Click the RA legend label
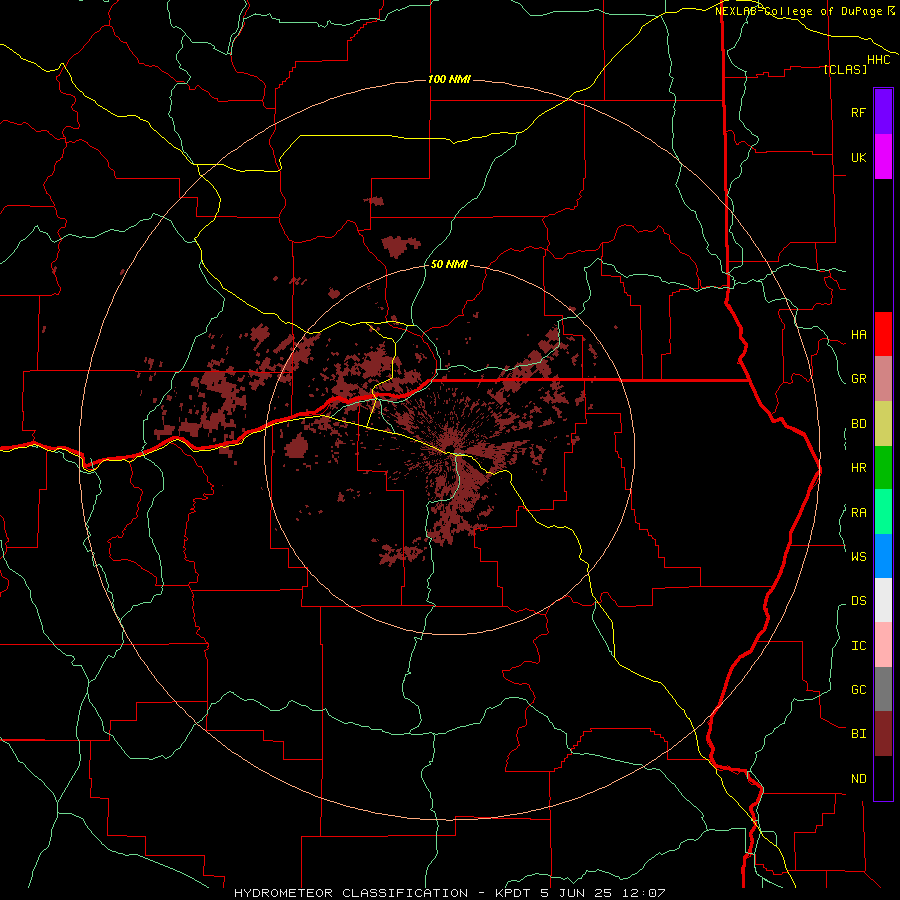Viewport: 900px width, 900px height. tap(858, 513)
